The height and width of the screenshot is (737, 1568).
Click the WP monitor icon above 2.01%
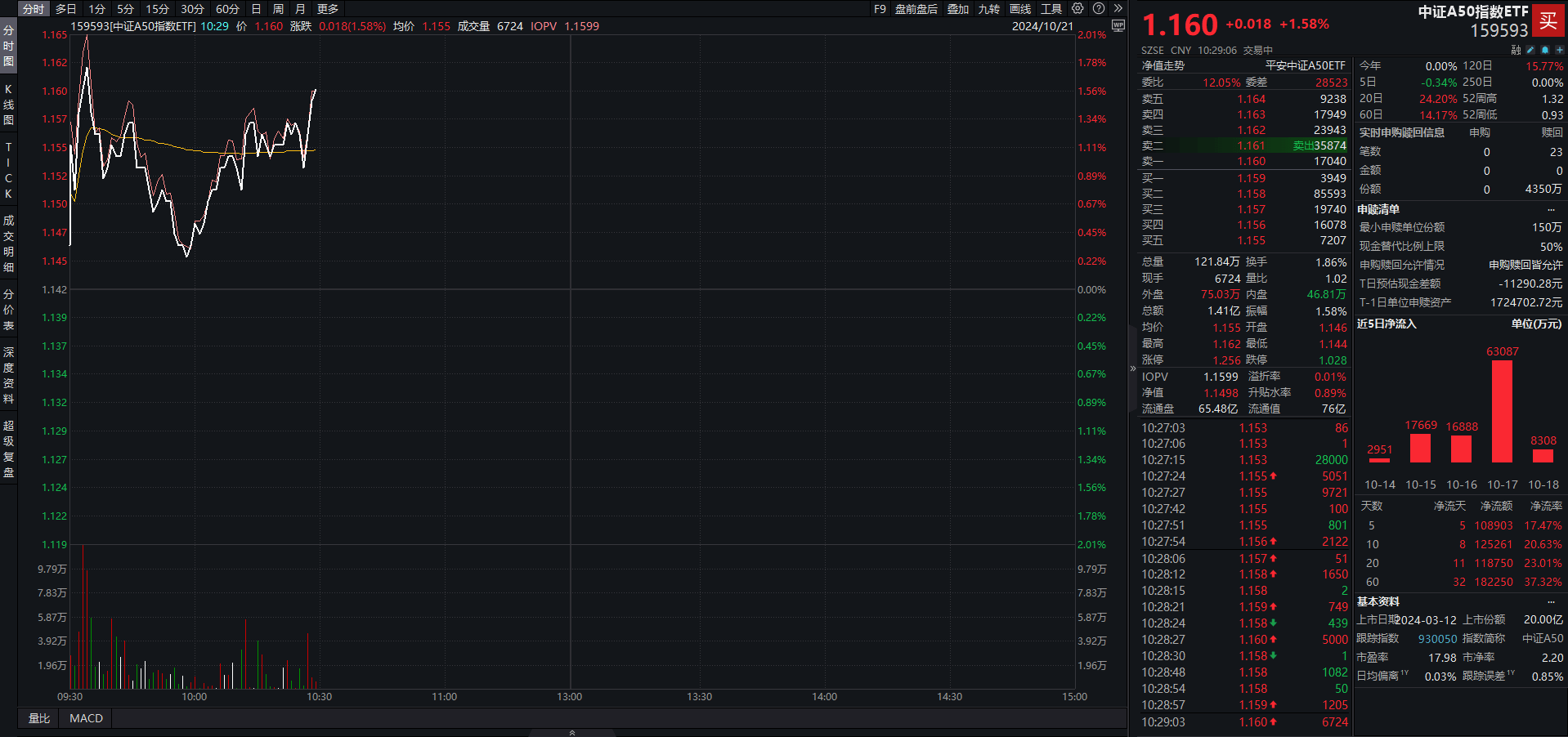click(1117, 25)
